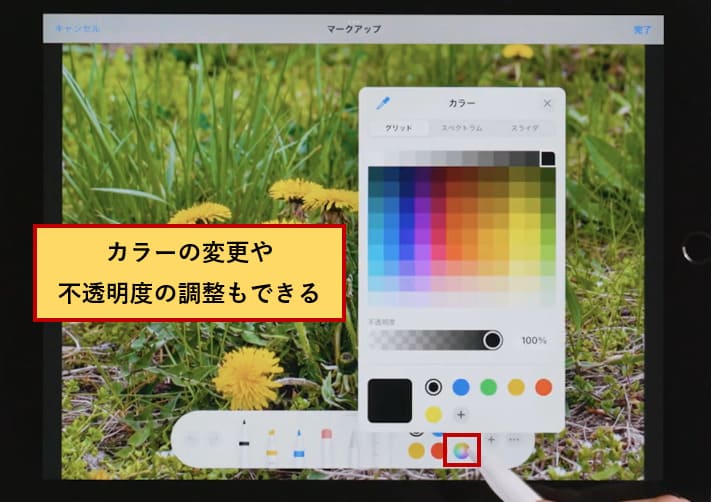Select the saved green color dot
The image size is (712, 502).
pyautogui.click(x=489, y=387)
